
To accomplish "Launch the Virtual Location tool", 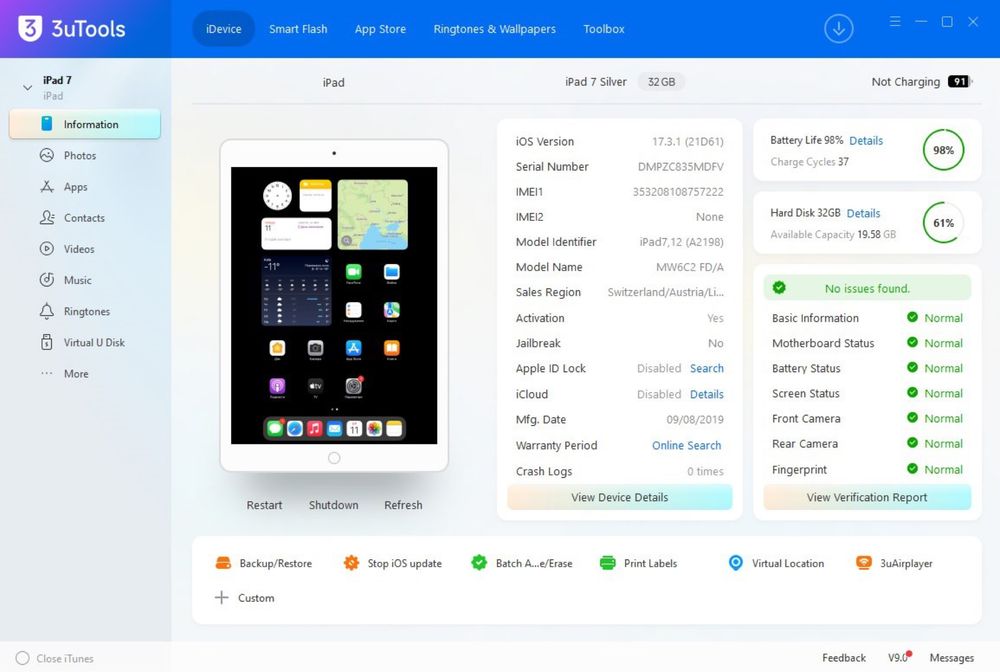I will (x=776, y=563).
